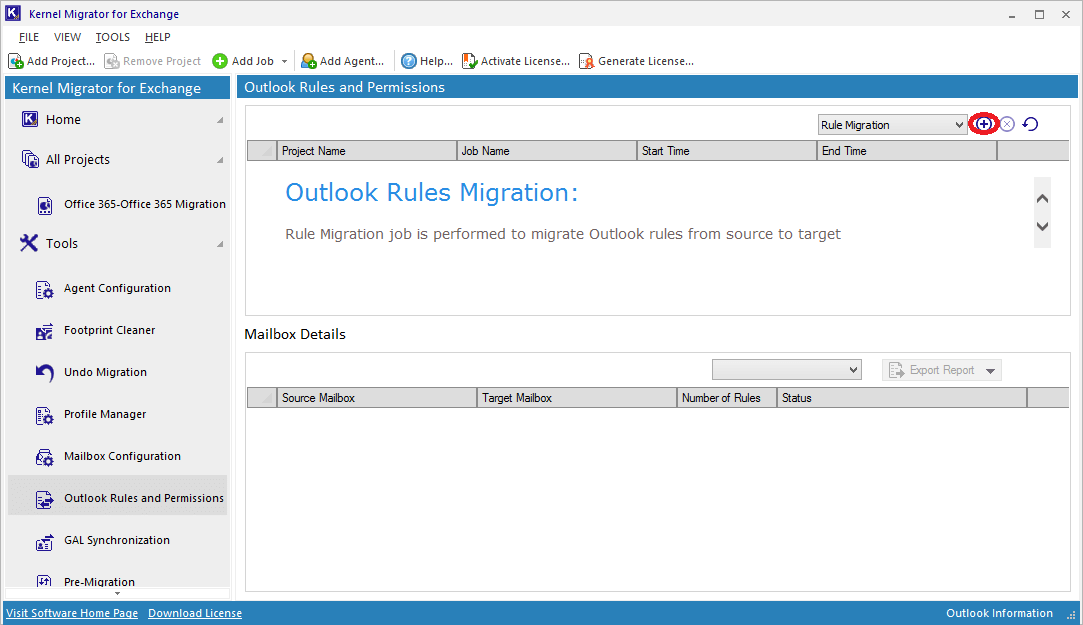Collapse the Home section arrow
The width and height of the screenshot is (1083, 625).
coord(220,120)
